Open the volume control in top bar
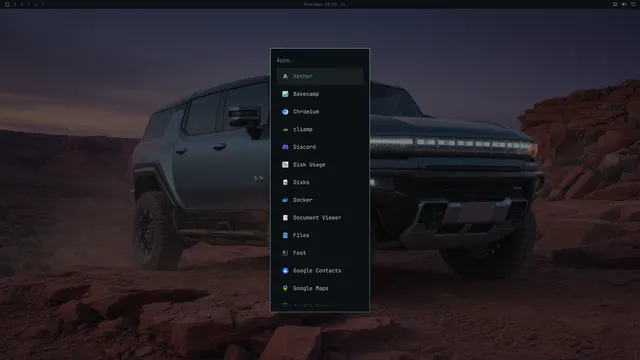The image size is (640, 360). pos(624,4)
